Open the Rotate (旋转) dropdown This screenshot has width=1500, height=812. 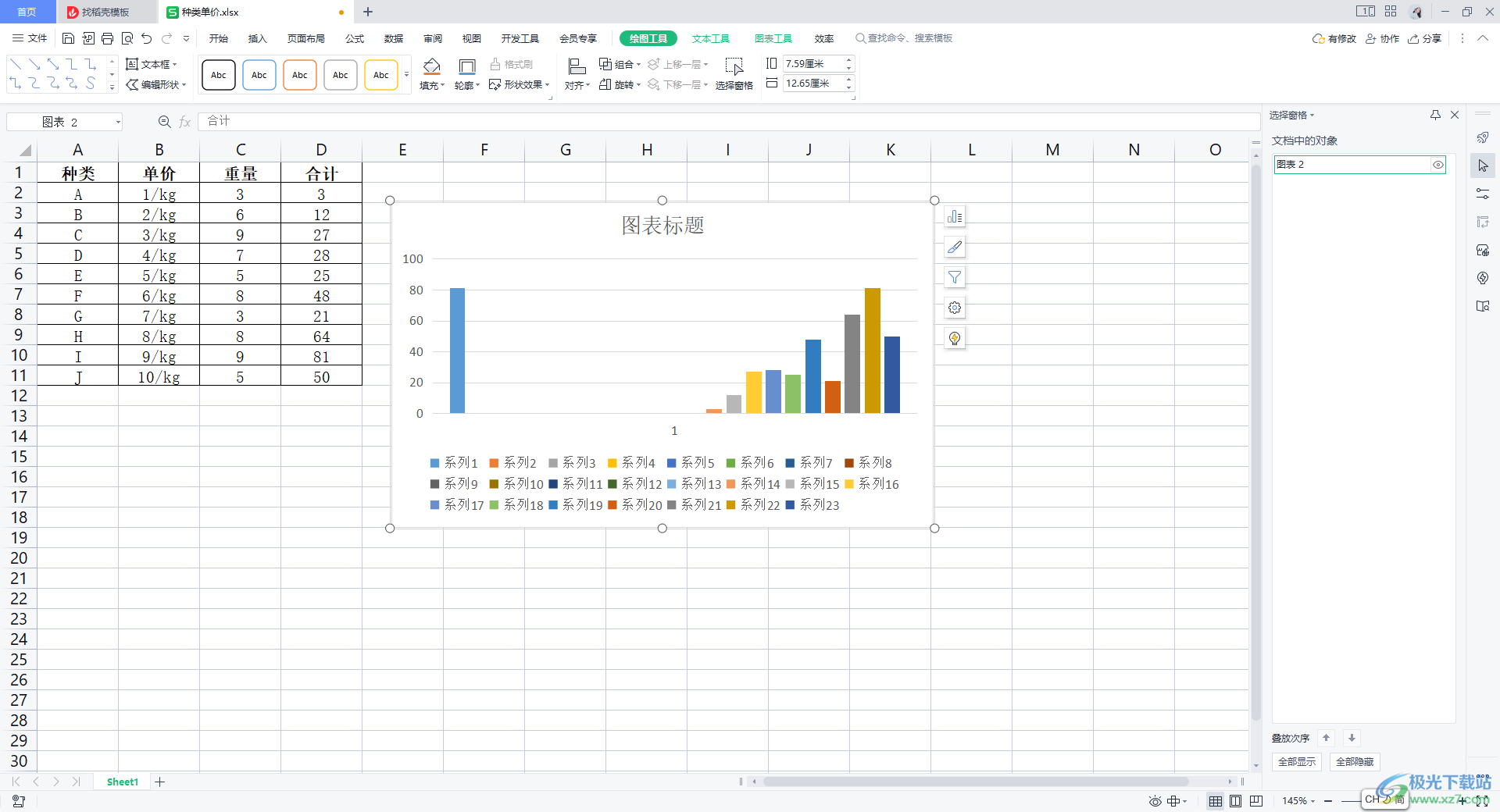pyautogui.click(x=620, y=84)
